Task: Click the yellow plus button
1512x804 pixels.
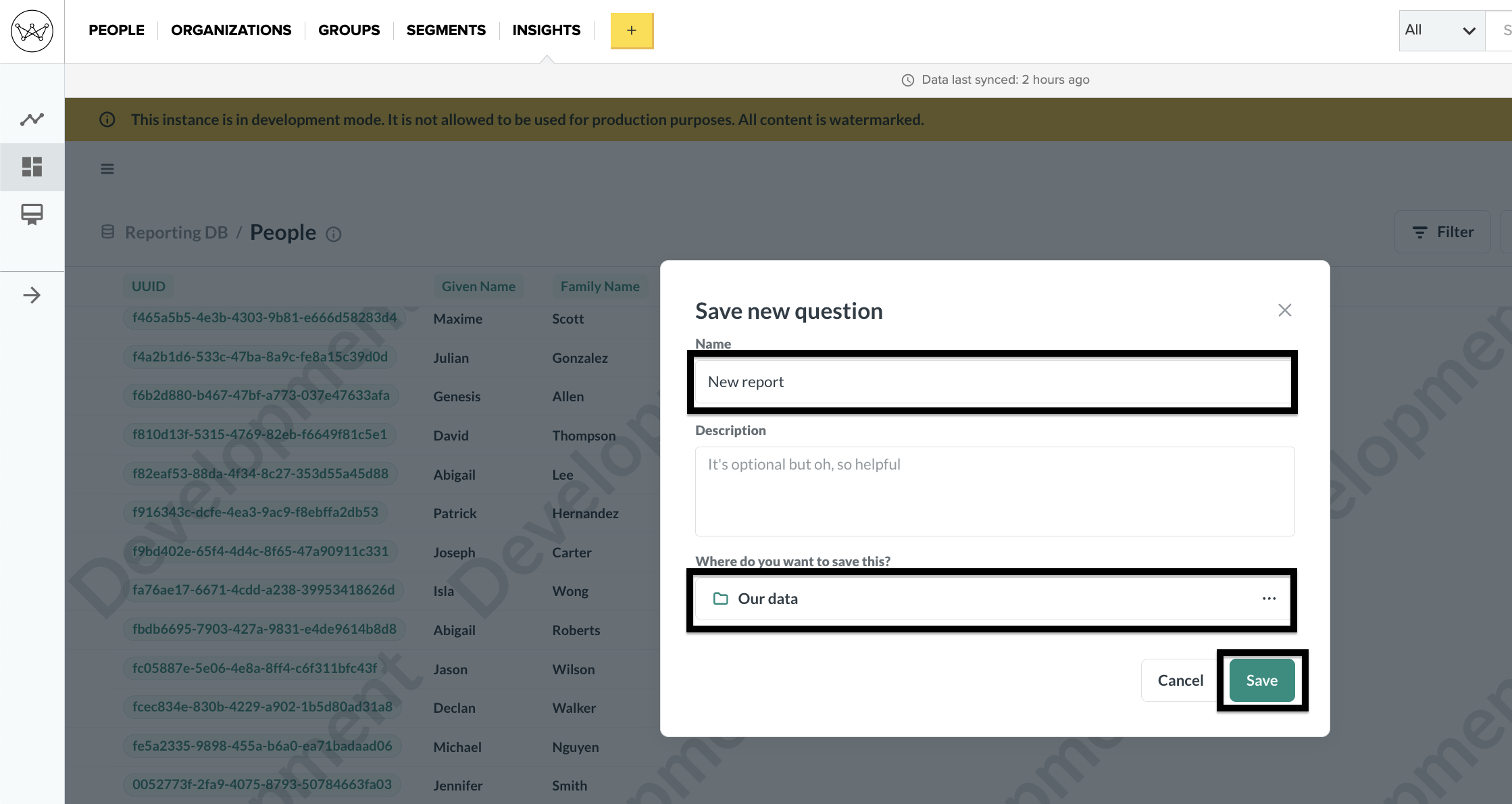Action: [x=632, y=30]
